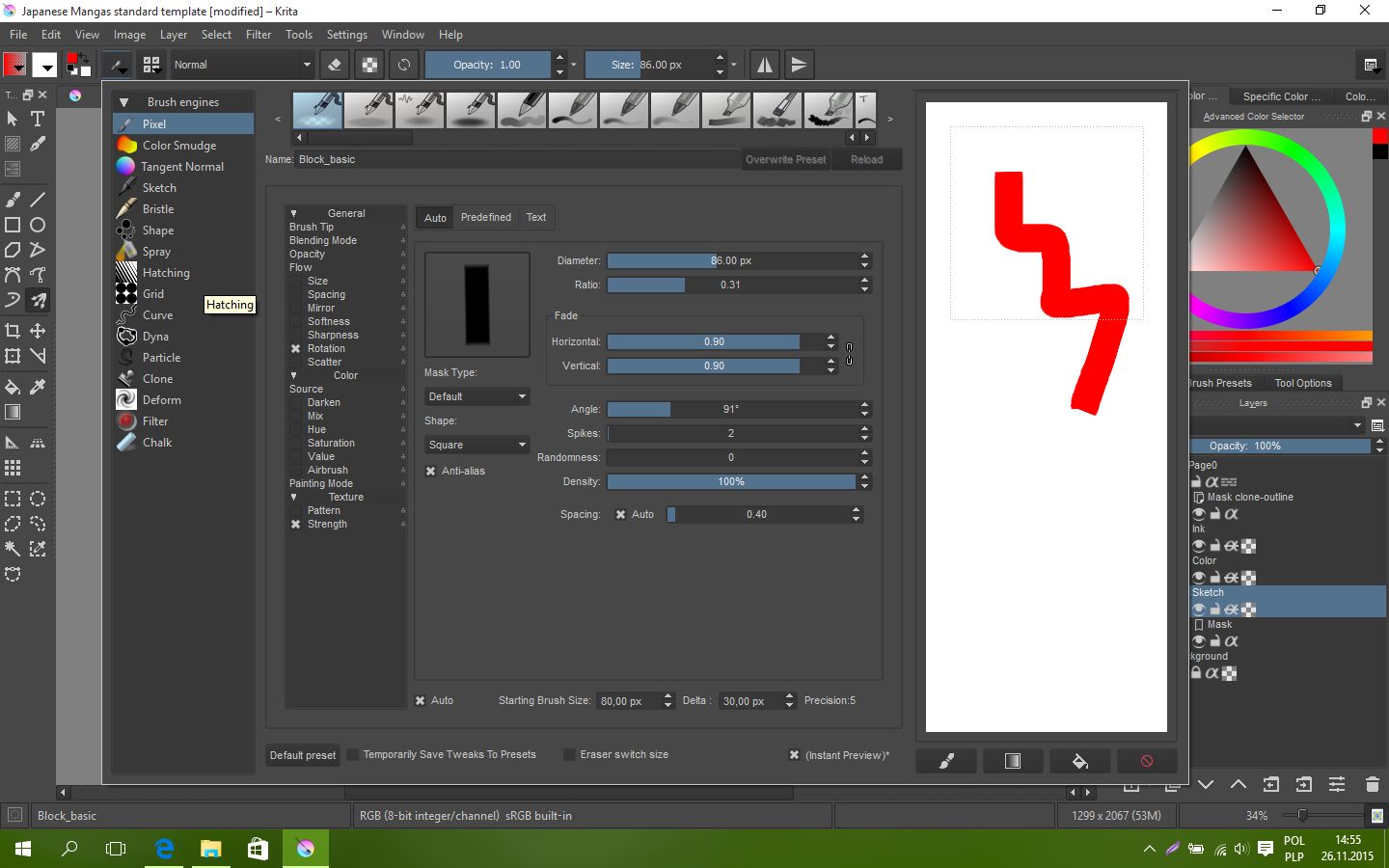1389x868 pixels.
Task: Open the blending mode Normal dropdown
Action: click(x=242, y=65)
